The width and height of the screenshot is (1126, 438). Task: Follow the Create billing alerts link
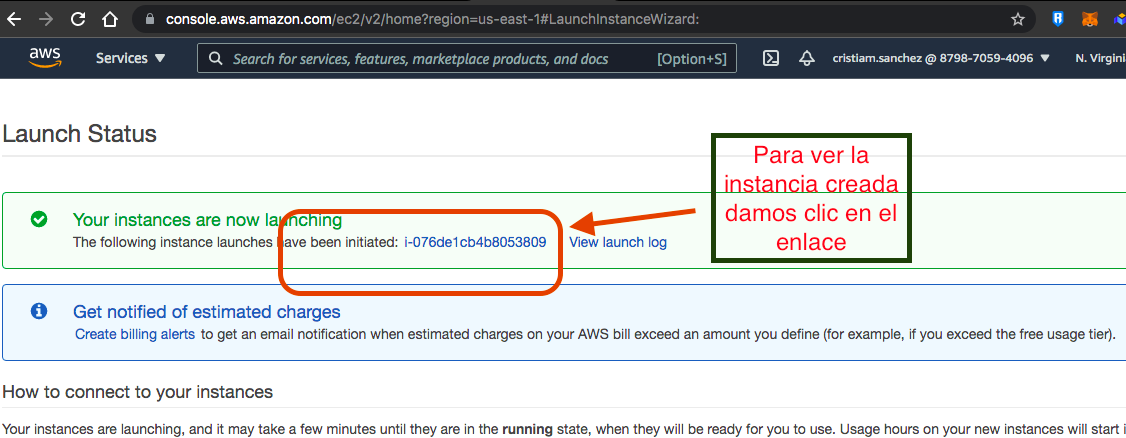point(135,334)
